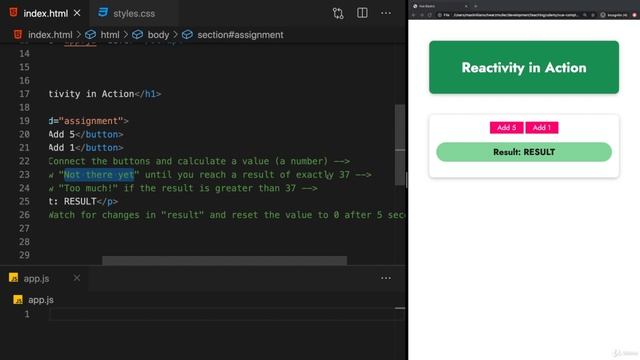The height and width of the screenshot is (360, 640).
Task: Click the HTML5 icon on index.html tab
Action: coord(13,13)
